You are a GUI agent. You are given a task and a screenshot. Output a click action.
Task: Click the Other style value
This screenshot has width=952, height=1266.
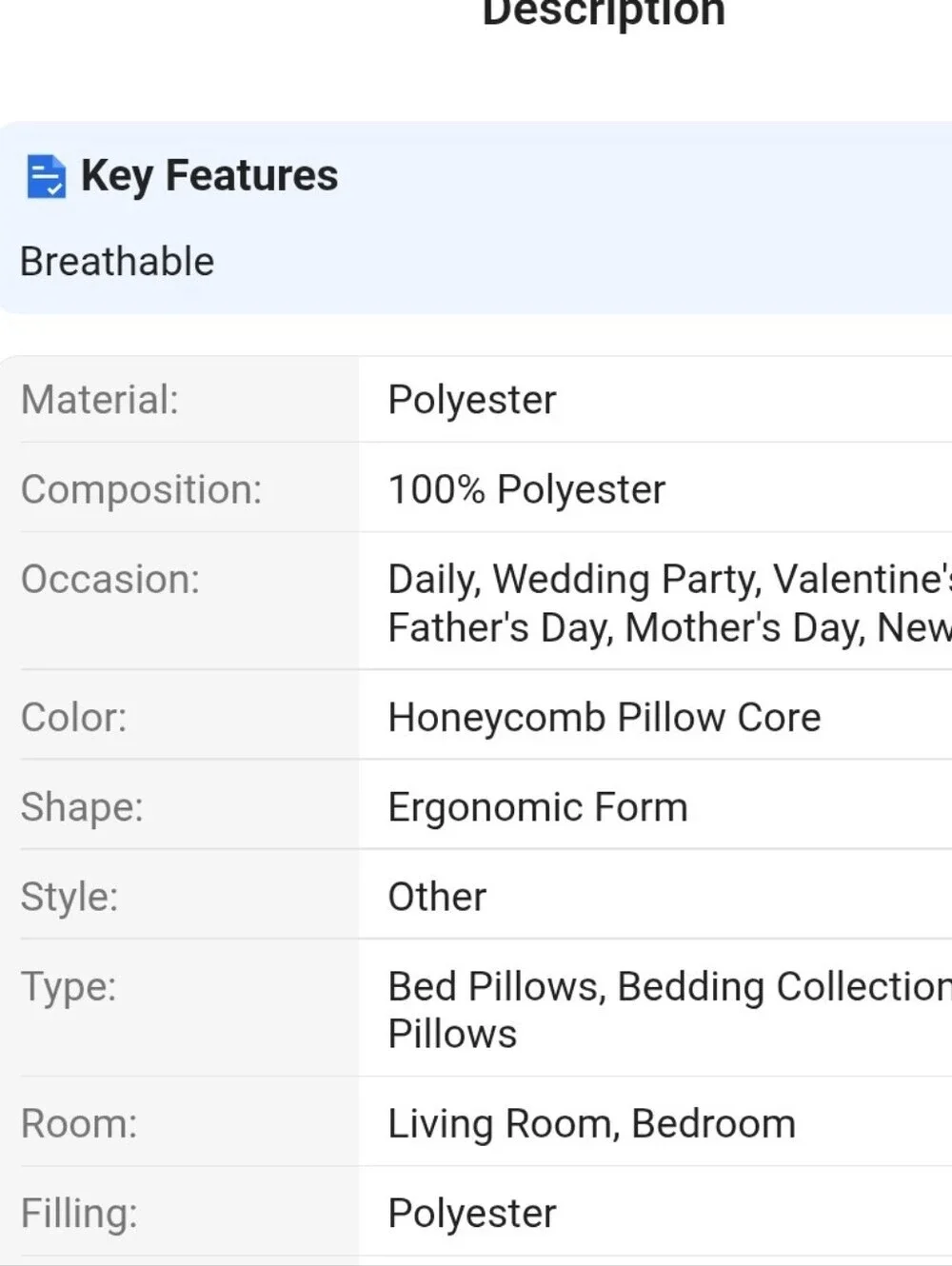coord(437,897)
